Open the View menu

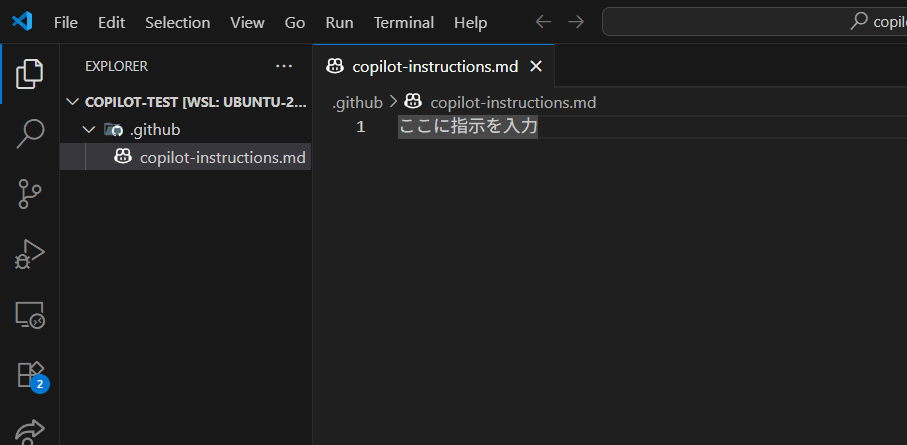pos(248,23)
